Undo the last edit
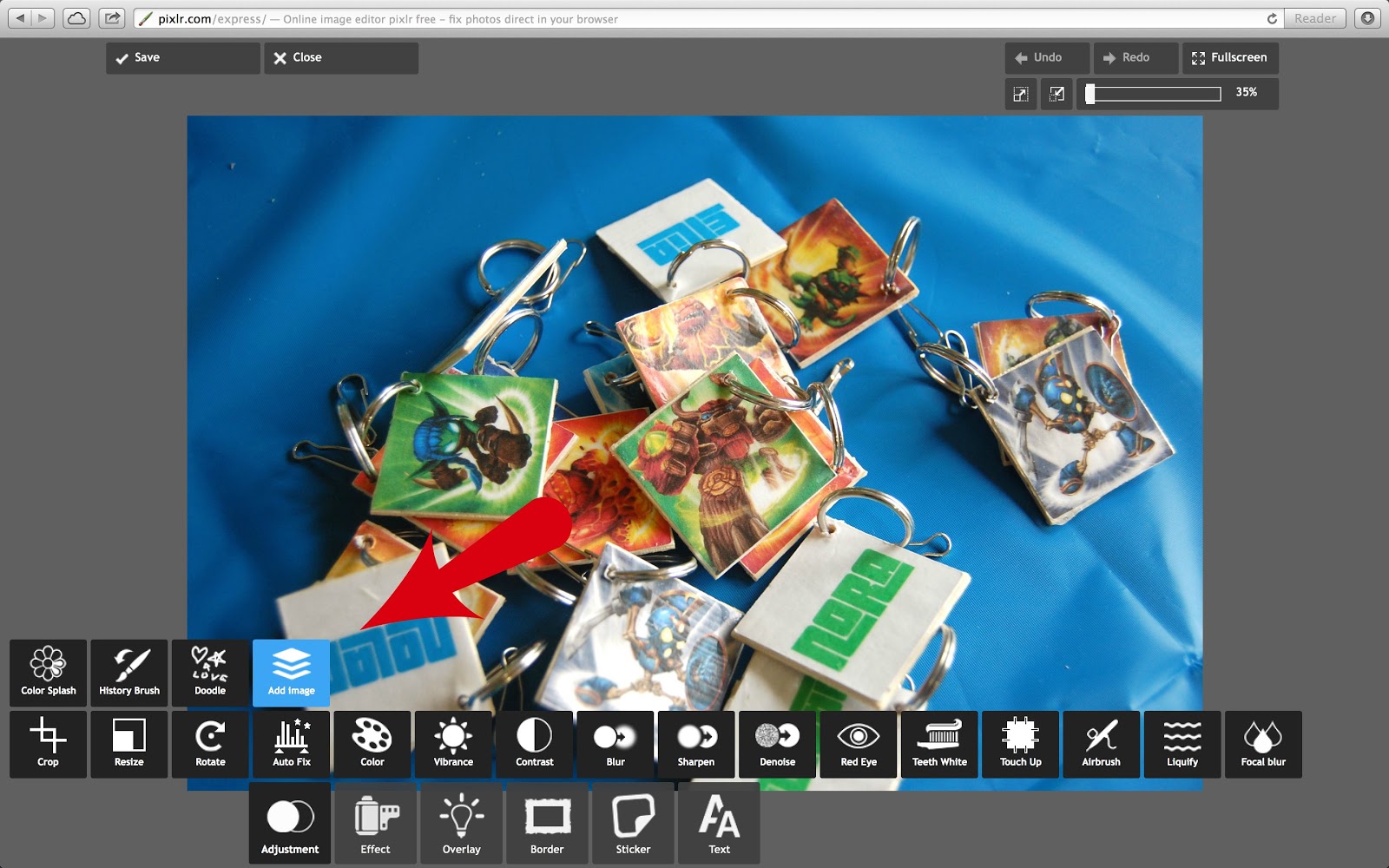This screenshot has width=1389, height=868. [x=1047, y=58]
